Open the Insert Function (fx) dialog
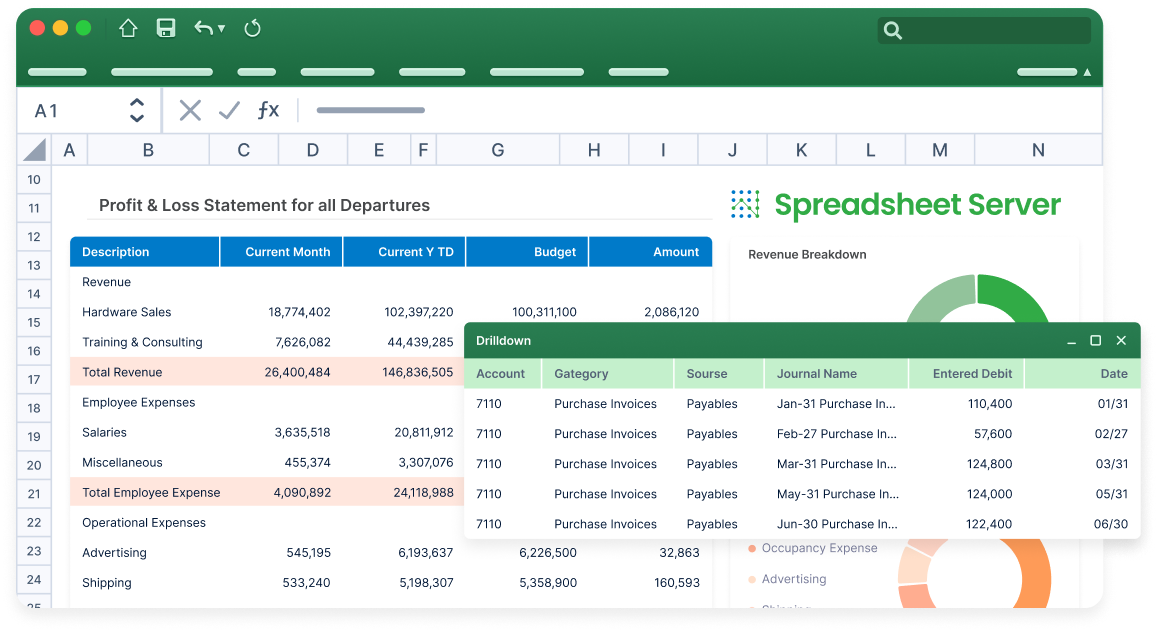The image size is (1157, 632). point(268,110)
